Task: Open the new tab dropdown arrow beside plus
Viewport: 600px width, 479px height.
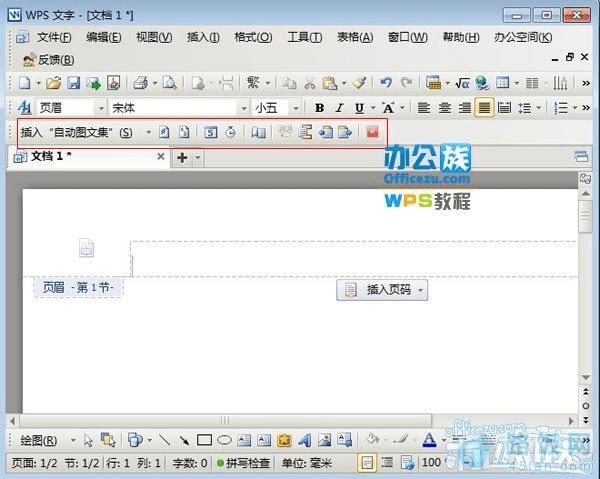Action: pos(197,157)
